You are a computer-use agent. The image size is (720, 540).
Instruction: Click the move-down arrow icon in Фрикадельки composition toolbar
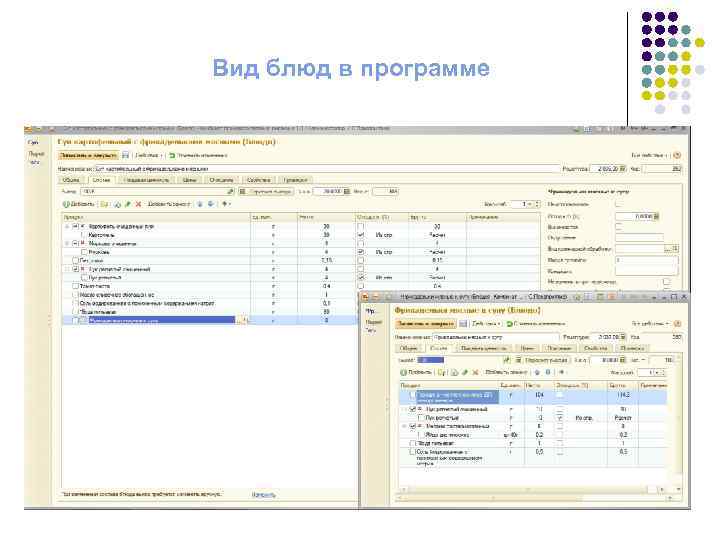(x=548, y=372)
